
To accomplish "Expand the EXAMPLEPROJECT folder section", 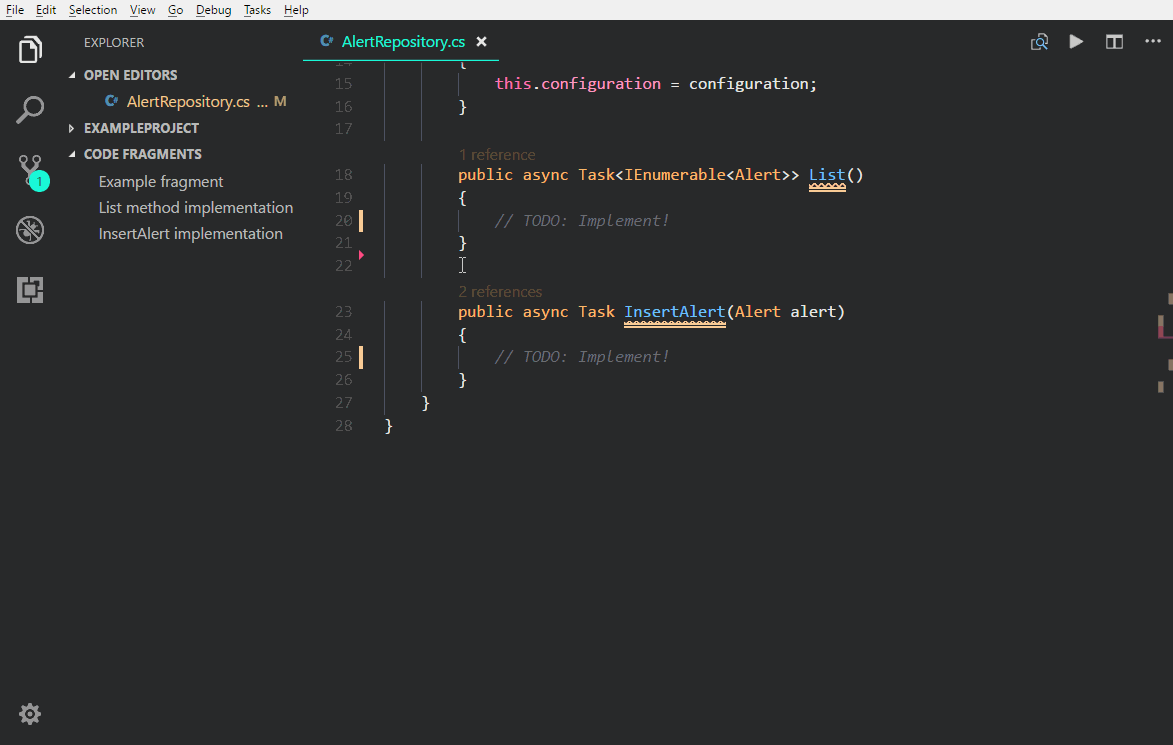I will pyautogui.click(x=140, y=128).
